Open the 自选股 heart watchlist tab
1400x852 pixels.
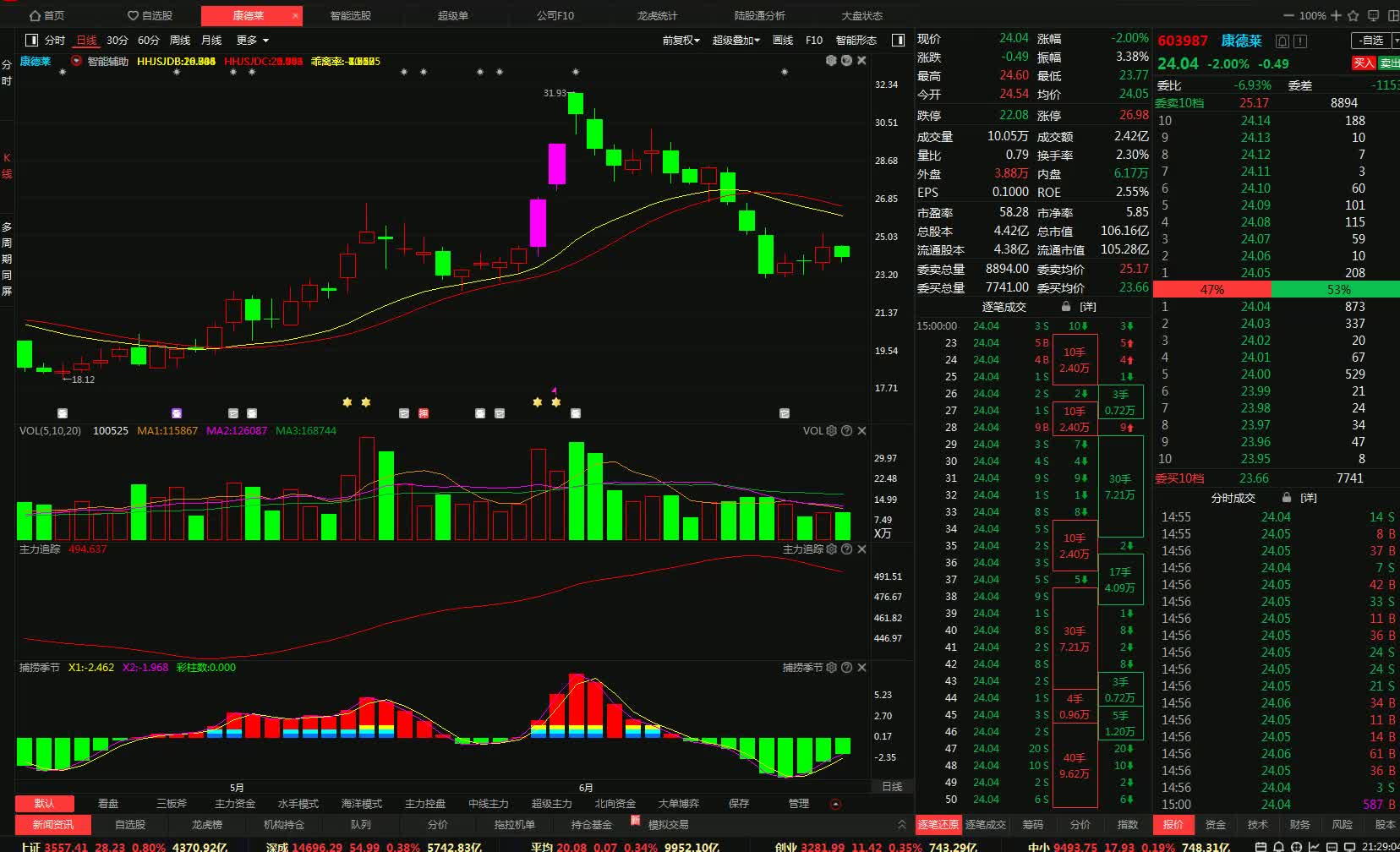[x=150, y=15]
